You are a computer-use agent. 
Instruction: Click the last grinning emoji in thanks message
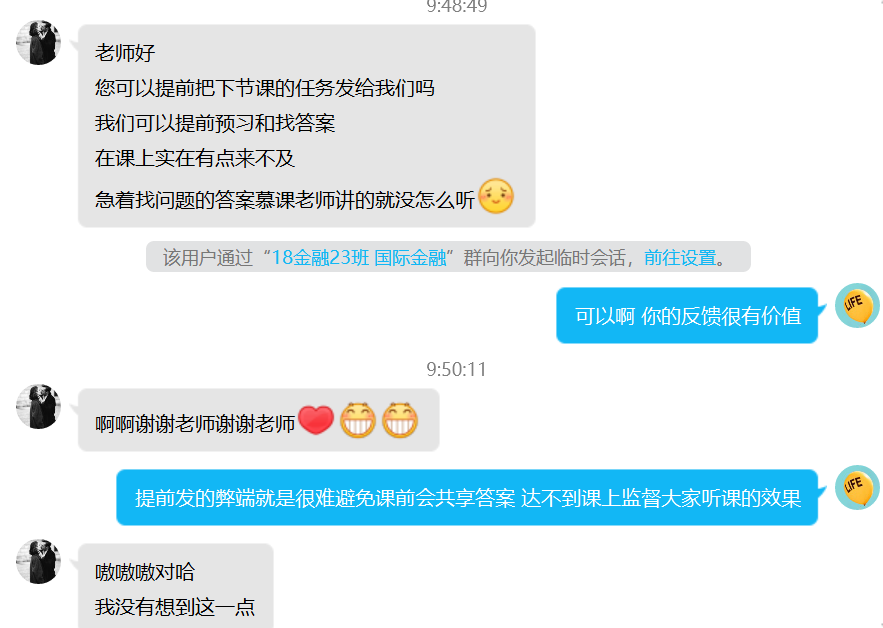click(x=400, y=420)
